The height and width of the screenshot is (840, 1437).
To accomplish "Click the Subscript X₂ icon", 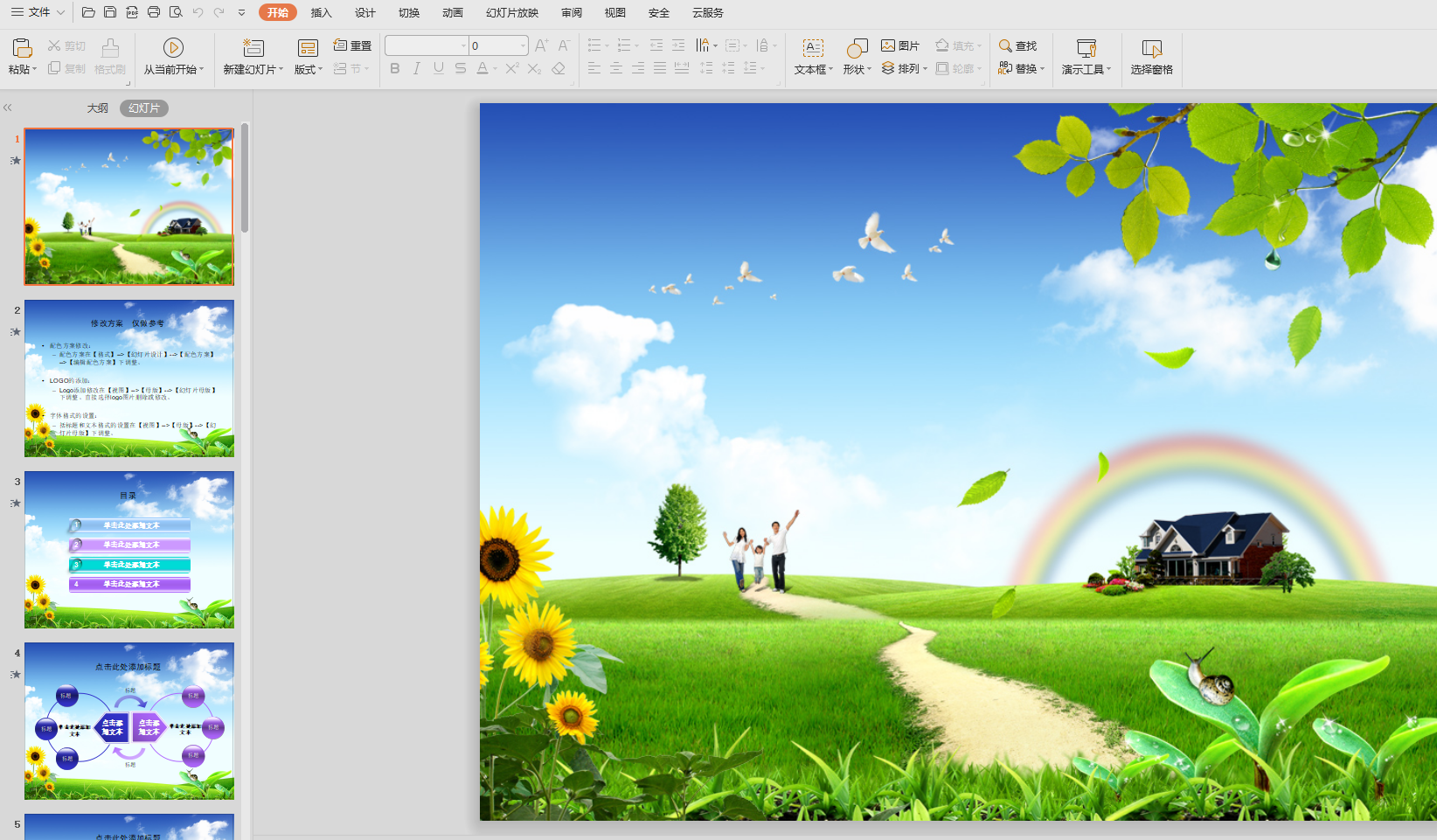I will tap(534, 68).
